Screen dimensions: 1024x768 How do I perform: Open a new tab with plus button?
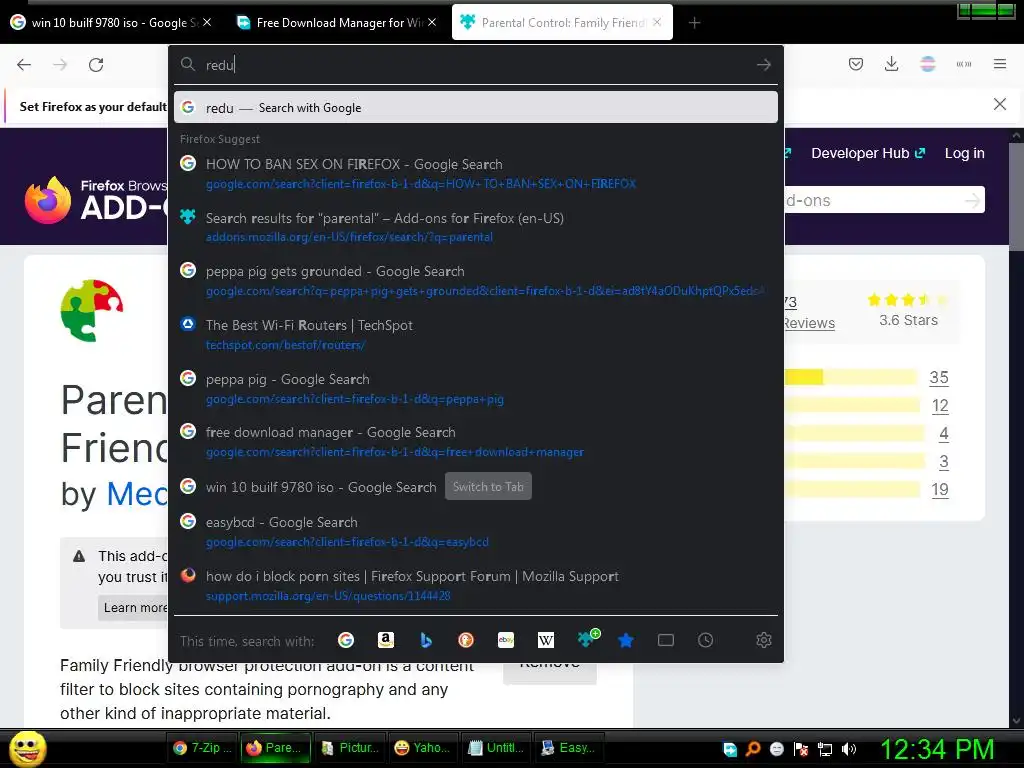coord(694,23)
